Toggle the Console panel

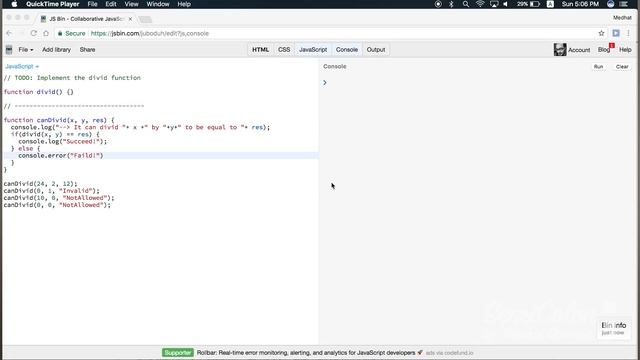point(347,49)
